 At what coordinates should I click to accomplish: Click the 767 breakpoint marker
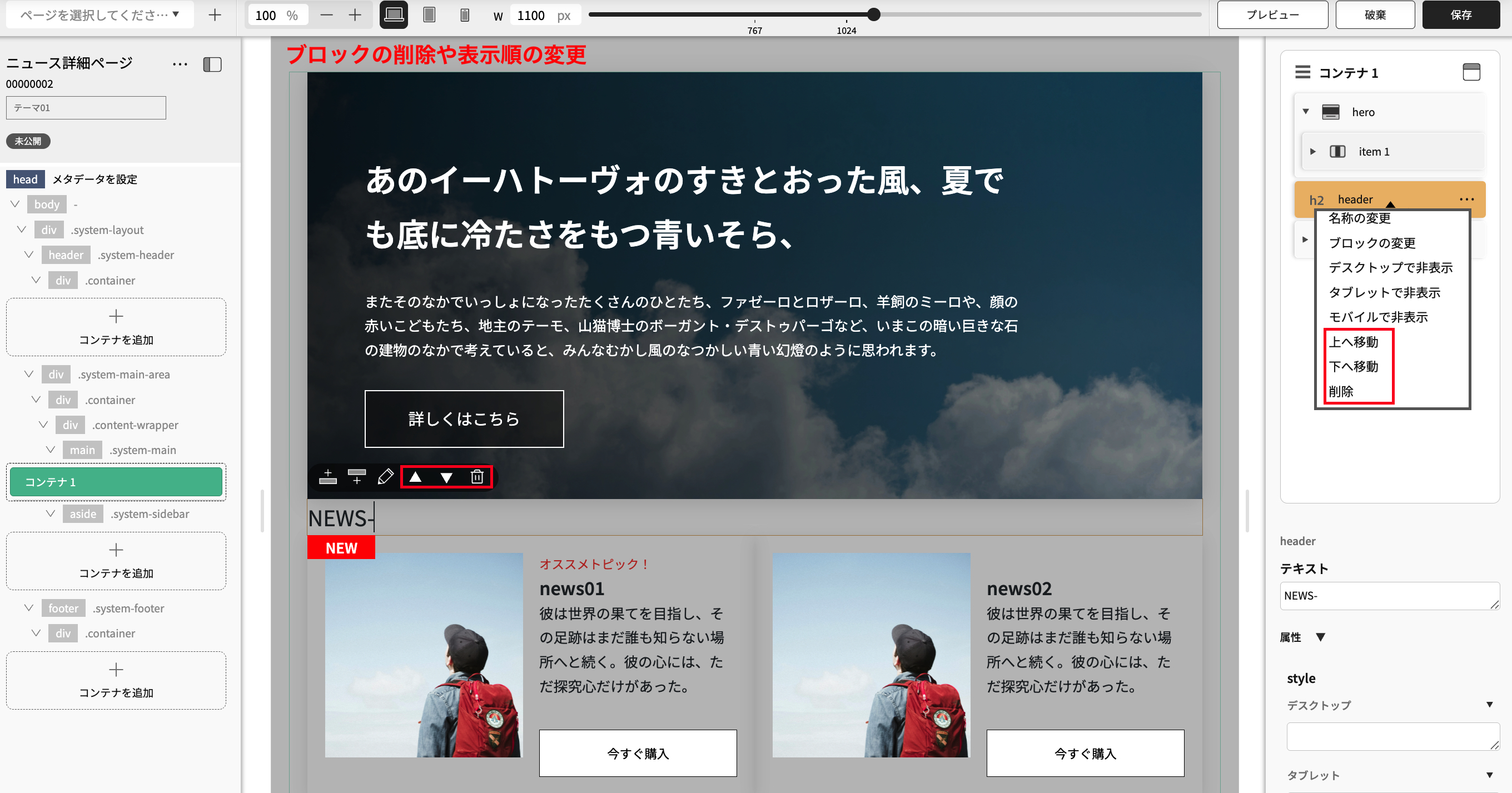755,30
